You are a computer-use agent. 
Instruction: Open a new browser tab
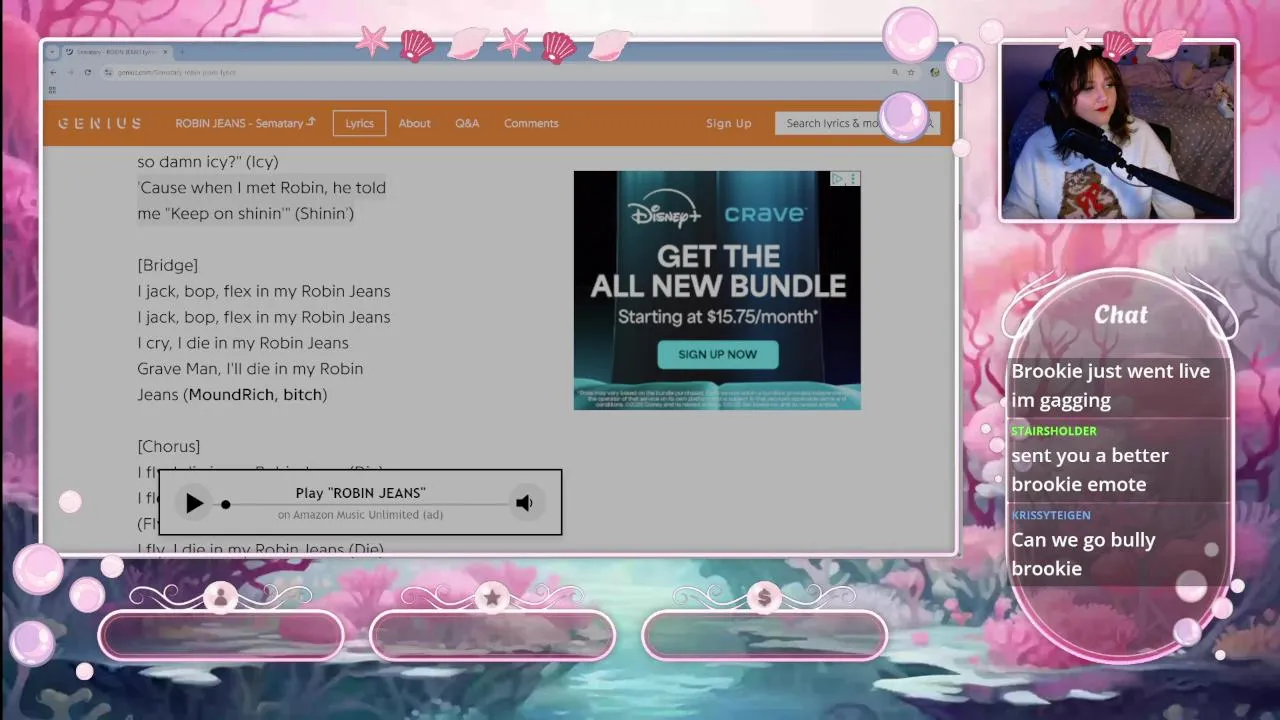(x=182, y=52)
